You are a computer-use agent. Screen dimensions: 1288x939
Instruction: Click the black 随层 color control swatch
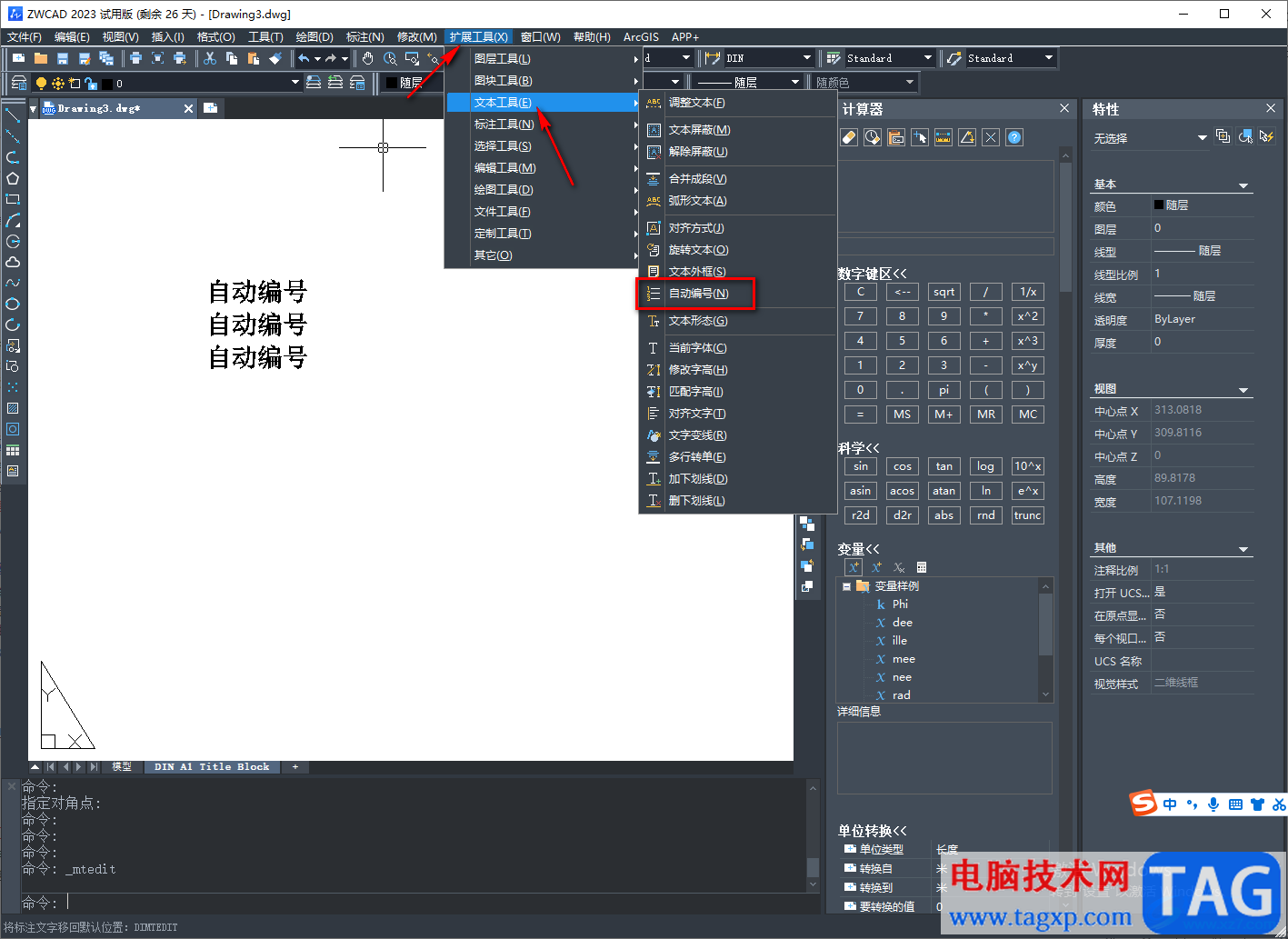(x=392, y=83)
